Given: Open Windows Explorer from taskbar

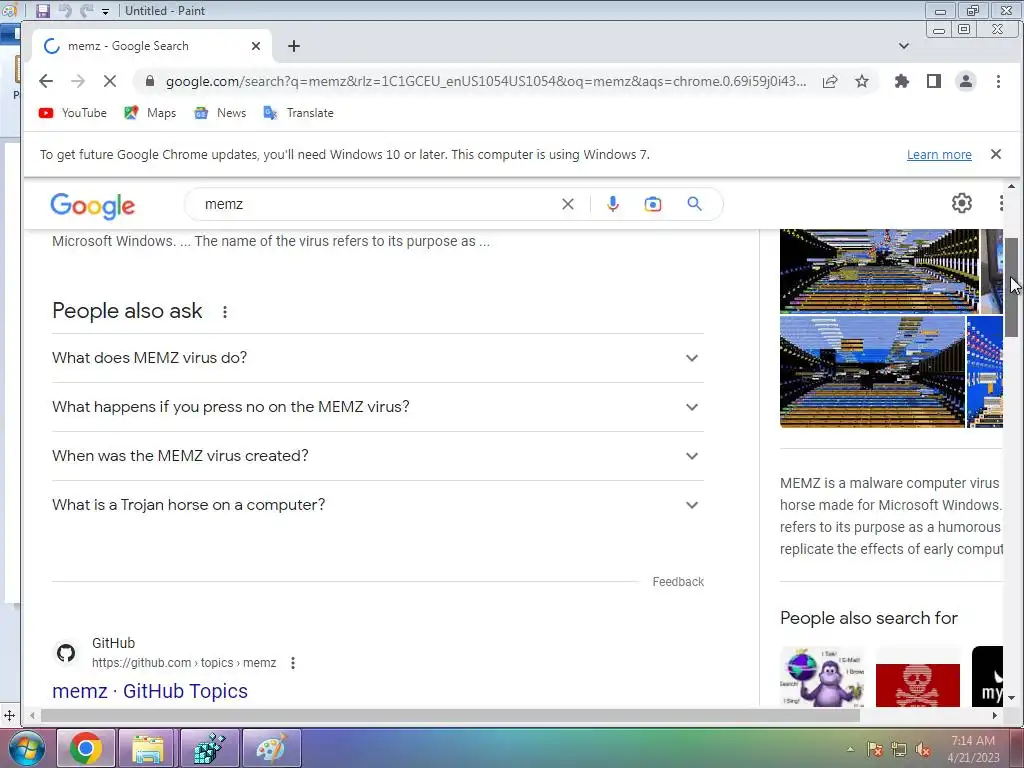Looking at the screenshot, I should 148,748.
